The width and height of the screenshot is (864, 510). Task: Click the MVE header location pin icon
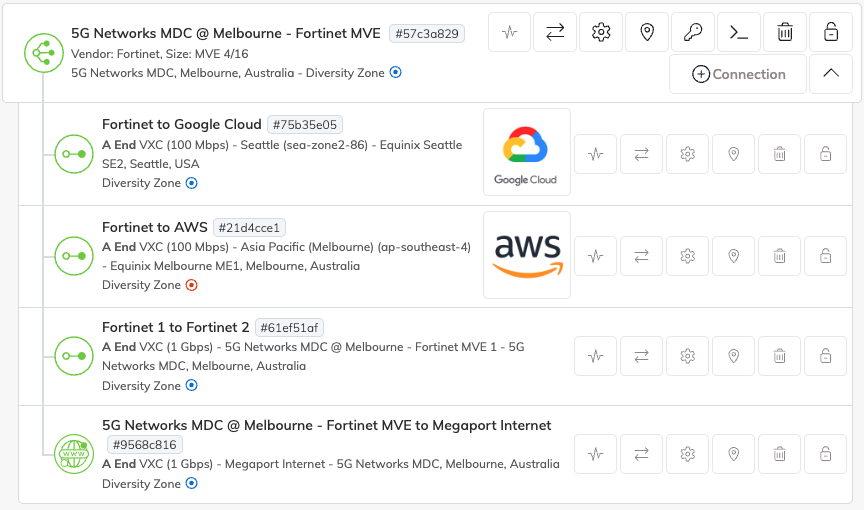(647, 33)
